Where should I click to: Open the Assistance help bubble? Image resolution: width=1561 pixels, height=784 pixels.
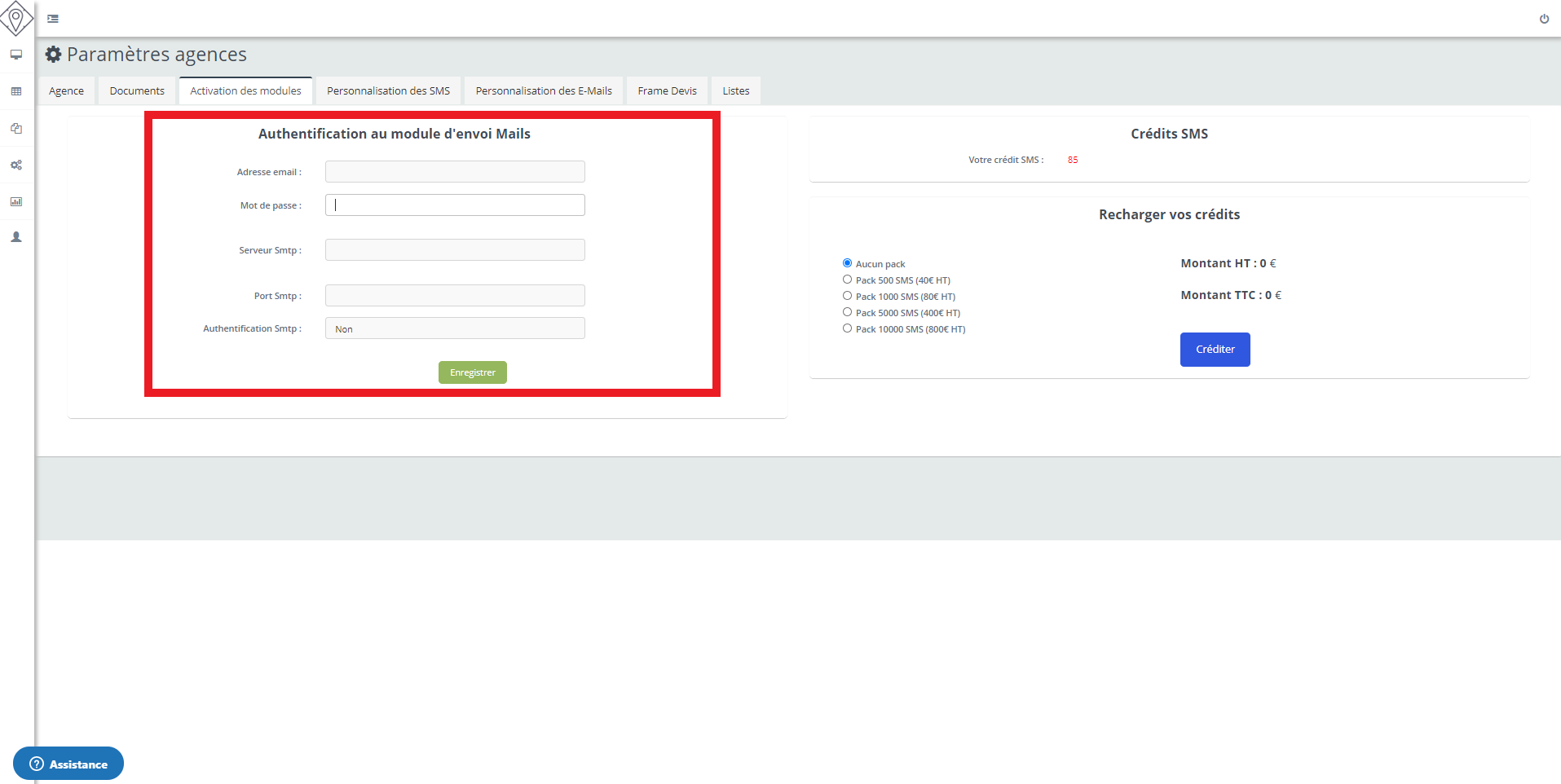[x=68, y=764]
